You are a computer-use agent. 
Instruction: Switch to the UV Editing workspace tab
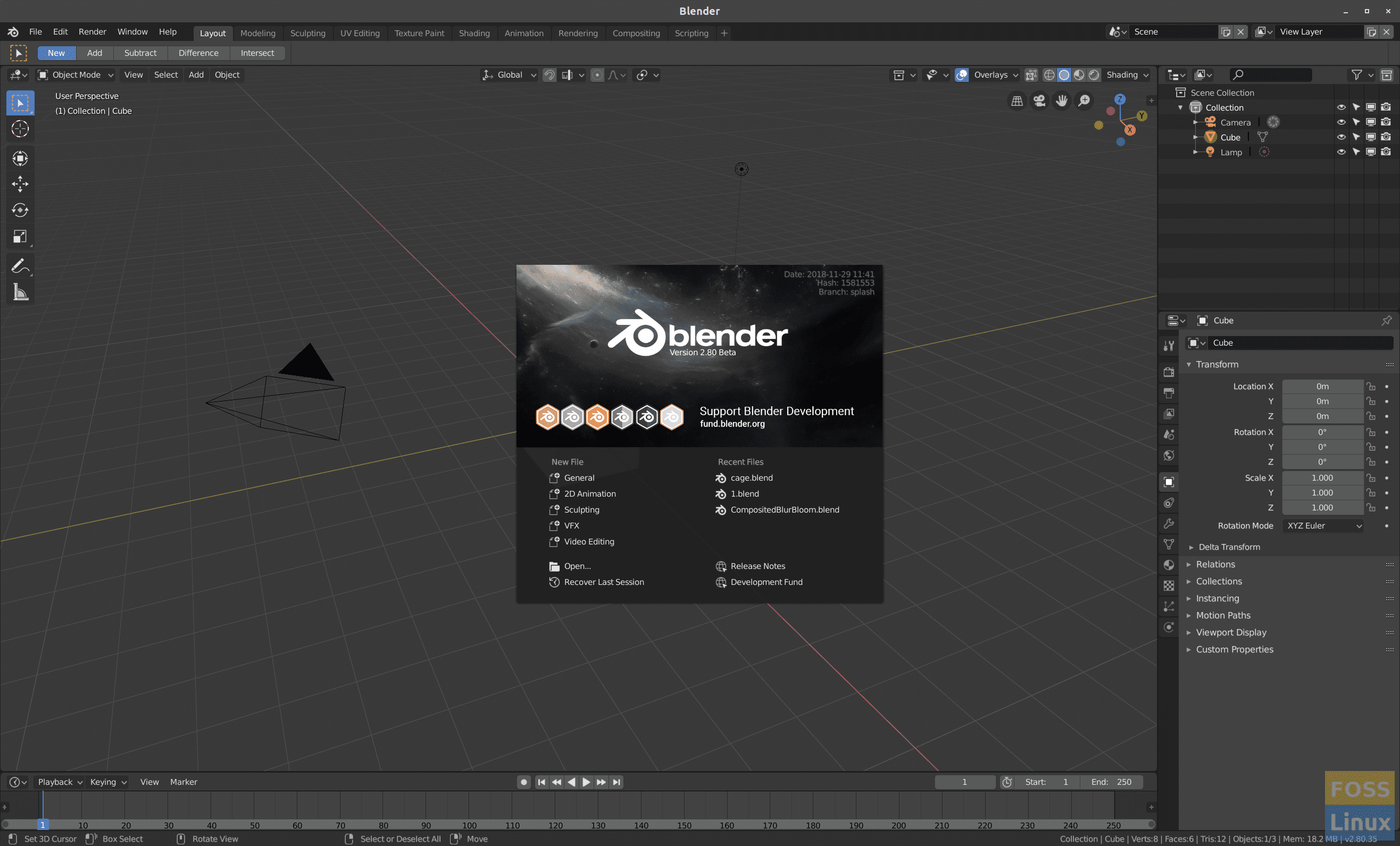tap(360, 33)
